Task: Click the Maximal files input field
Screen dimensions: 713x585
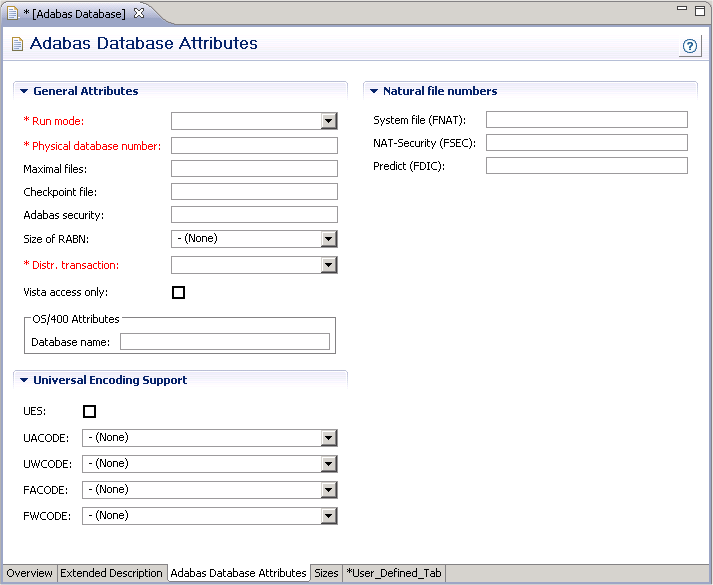Action: [x=254, y=168]
